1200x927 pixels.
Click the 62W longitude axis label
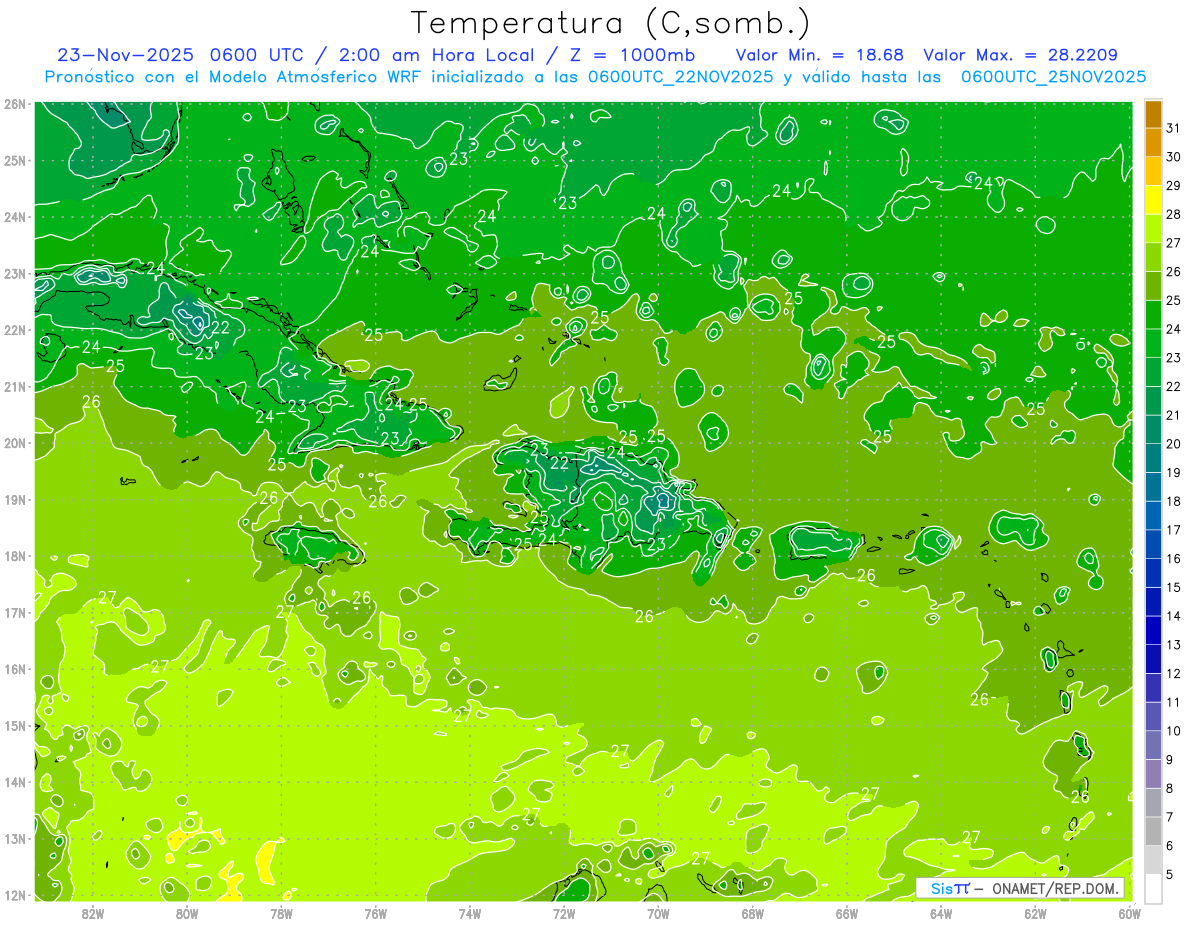click(1035, 912)
